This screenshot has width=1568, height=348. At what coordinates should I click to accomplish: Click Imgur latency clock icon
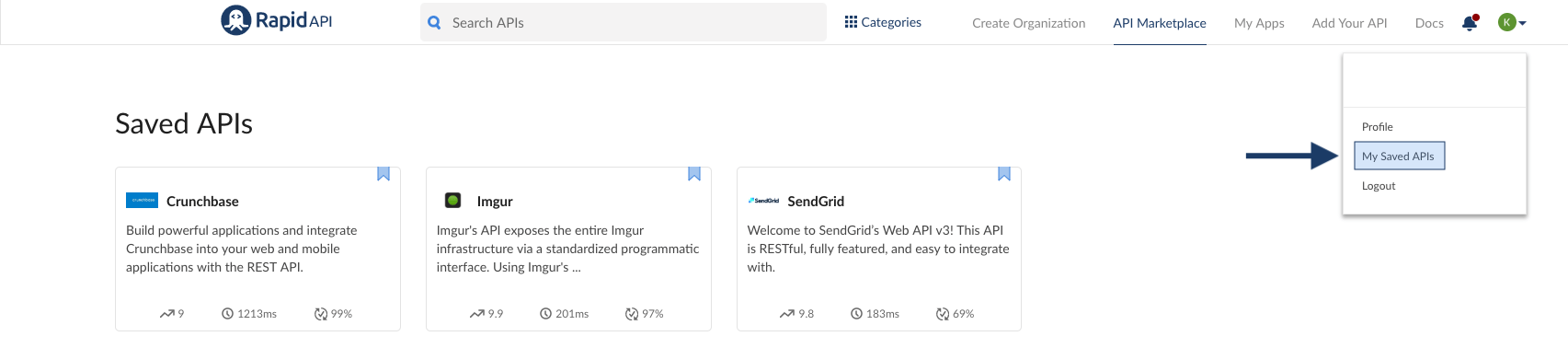coord(545,314)
